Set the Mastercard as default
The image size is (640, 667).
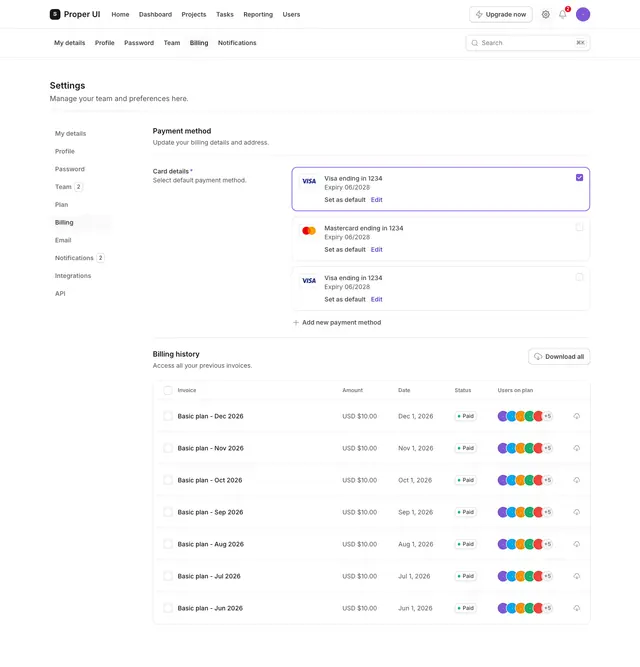[345, 250]
